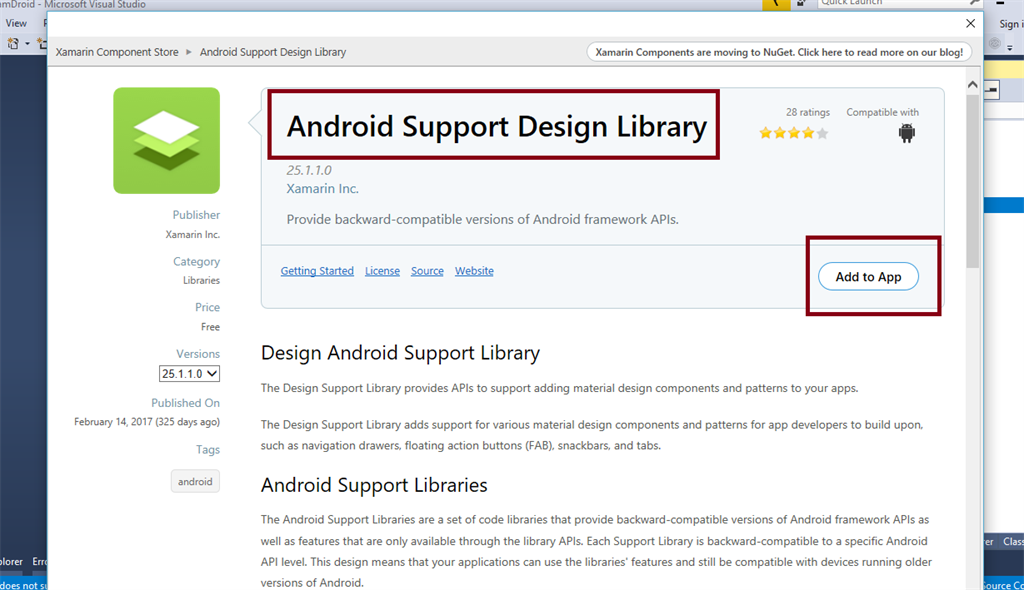Click the Free price text
1024x590 pixels.
210,327
